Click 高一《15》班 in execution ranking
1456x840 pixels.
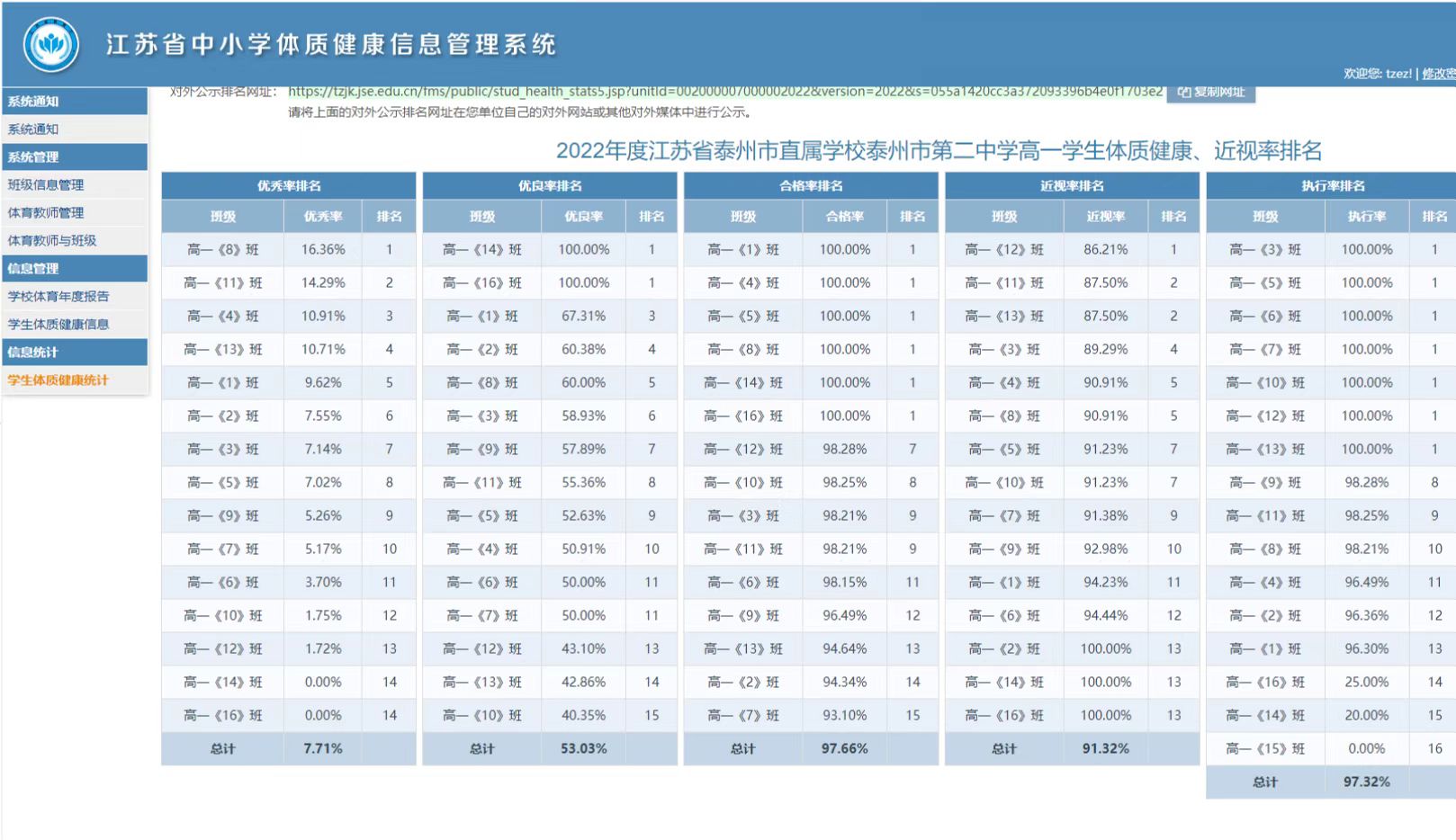coord(1265,749)
